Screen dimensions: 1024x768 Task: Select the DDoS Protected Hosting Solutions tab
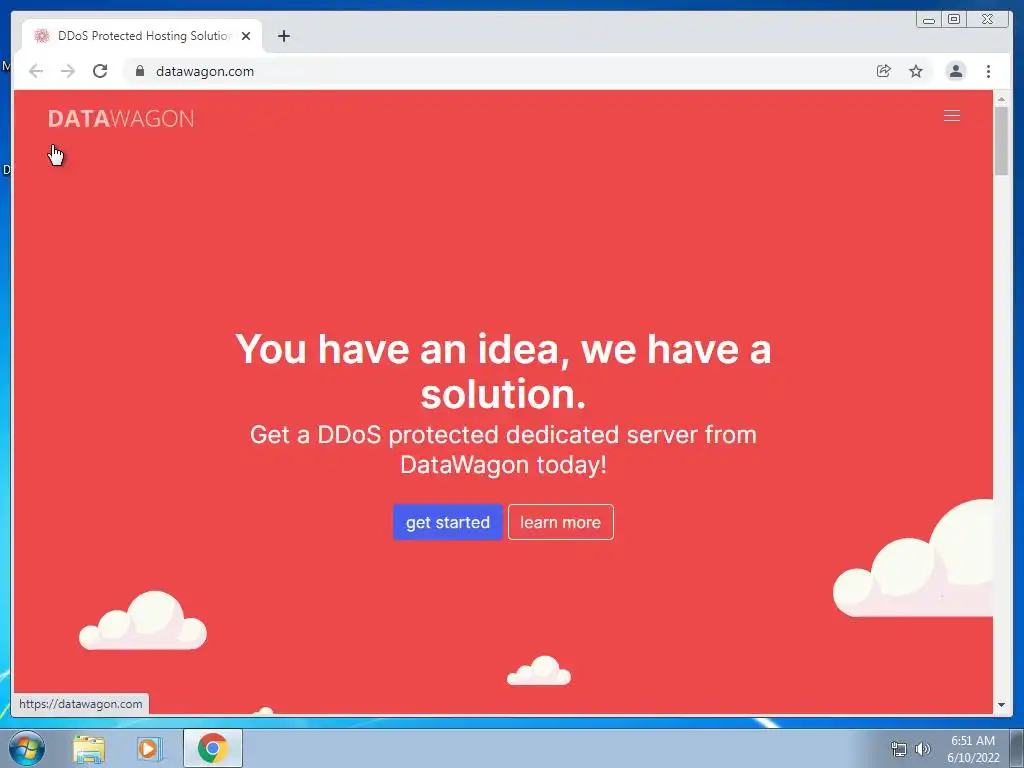[x=142, y=36]
